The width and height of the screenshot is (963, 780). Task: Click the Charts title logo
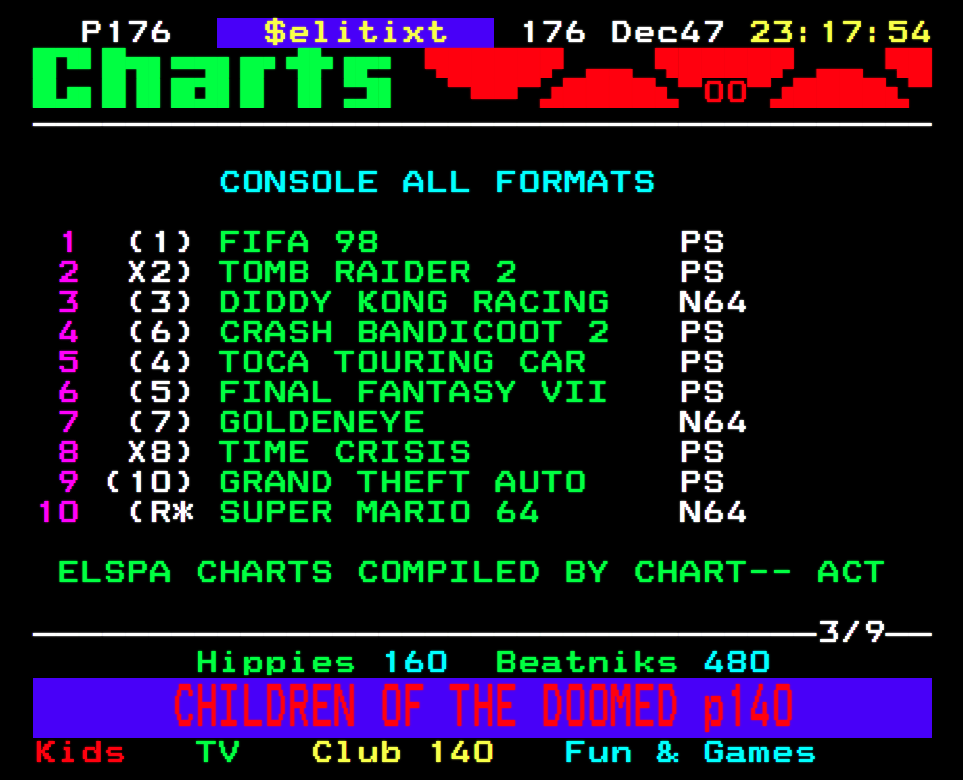coord(212,78)
